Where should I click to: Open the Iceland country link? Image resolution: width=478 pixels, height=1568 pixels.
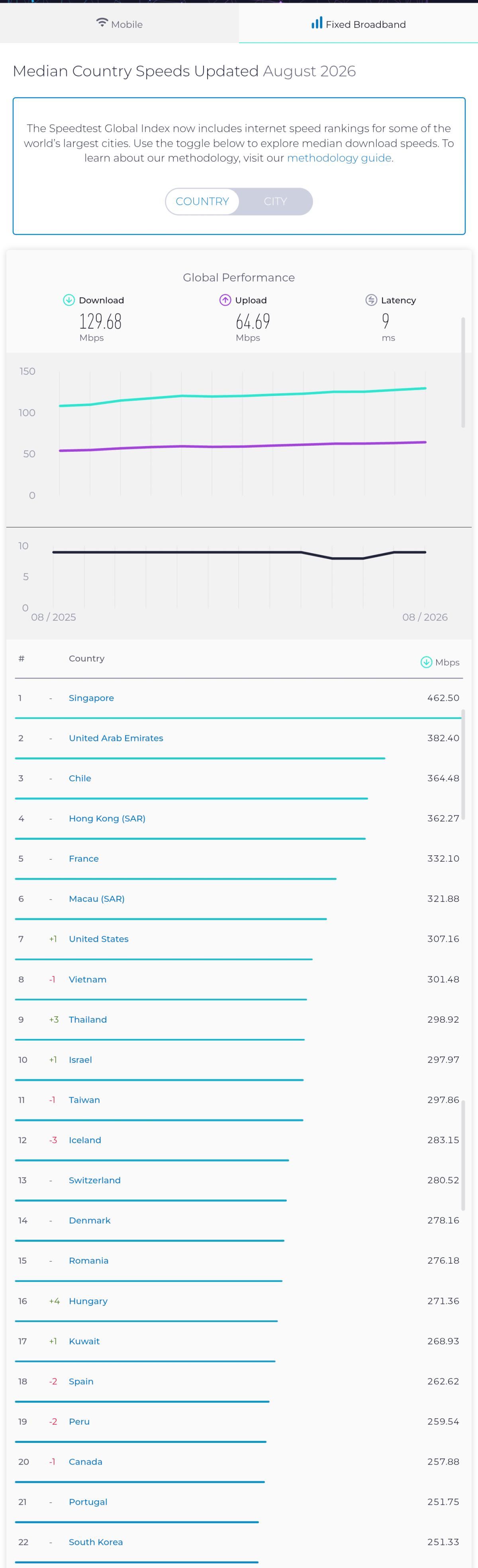[x=84, y=1140]
